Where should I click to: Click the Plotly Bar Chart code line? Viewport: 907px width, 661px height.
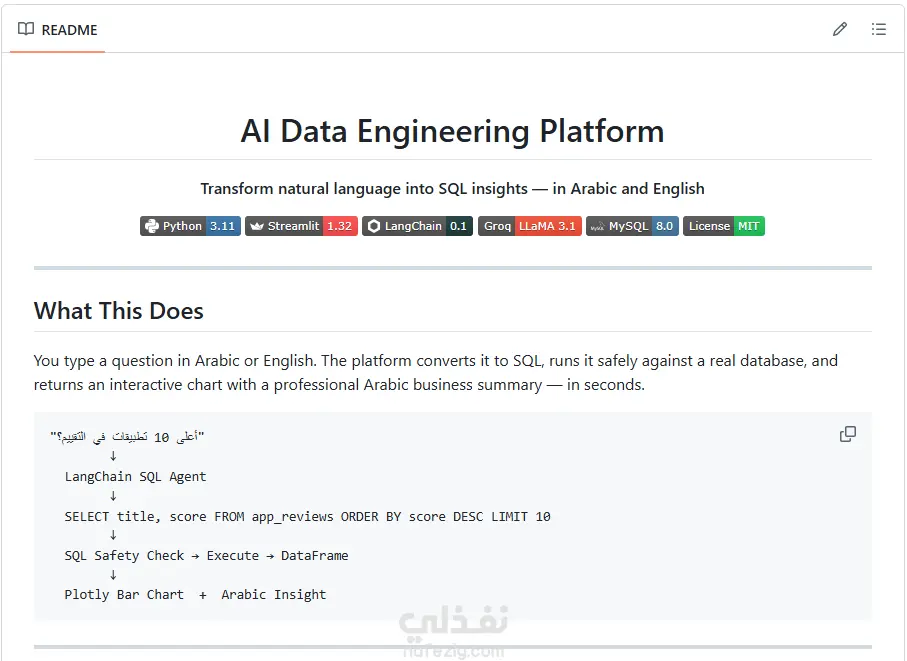point(196,594)
